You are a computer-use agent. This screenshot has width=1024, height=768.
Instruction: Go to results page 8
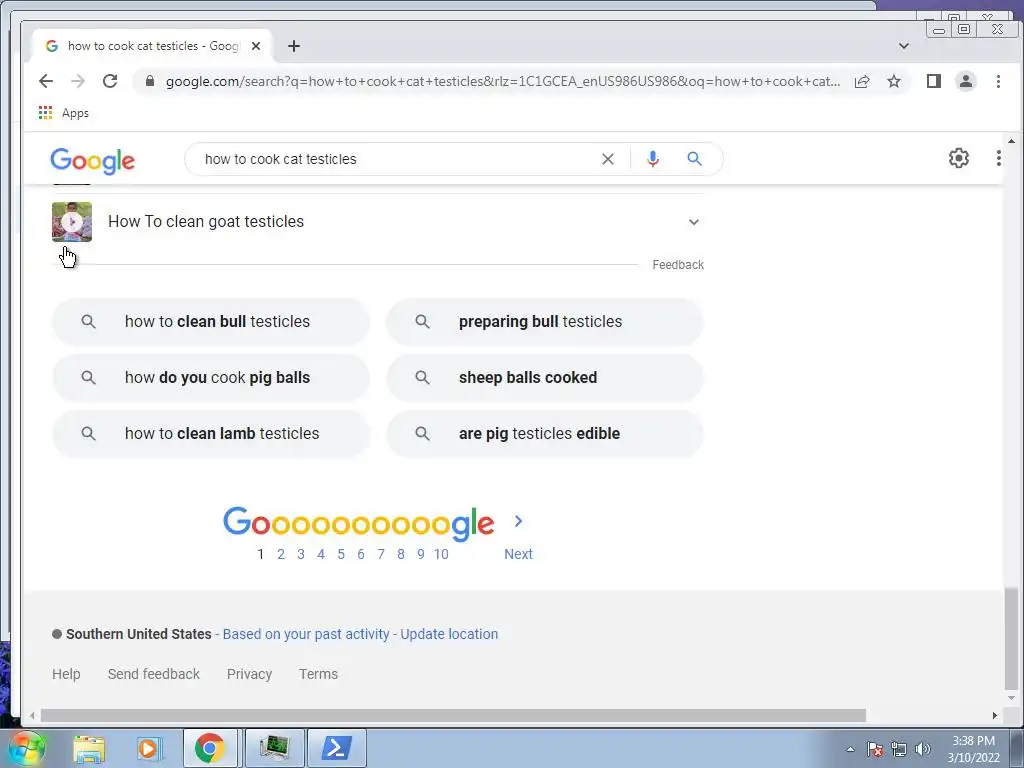400,554
